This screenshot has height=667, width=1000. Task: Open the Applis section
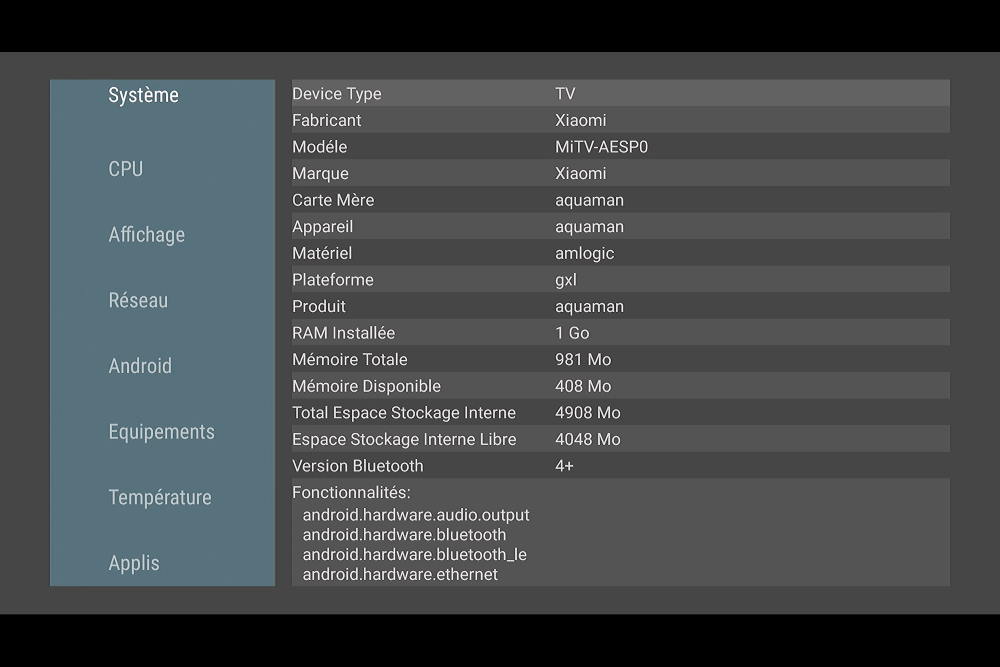pos(134,563)
